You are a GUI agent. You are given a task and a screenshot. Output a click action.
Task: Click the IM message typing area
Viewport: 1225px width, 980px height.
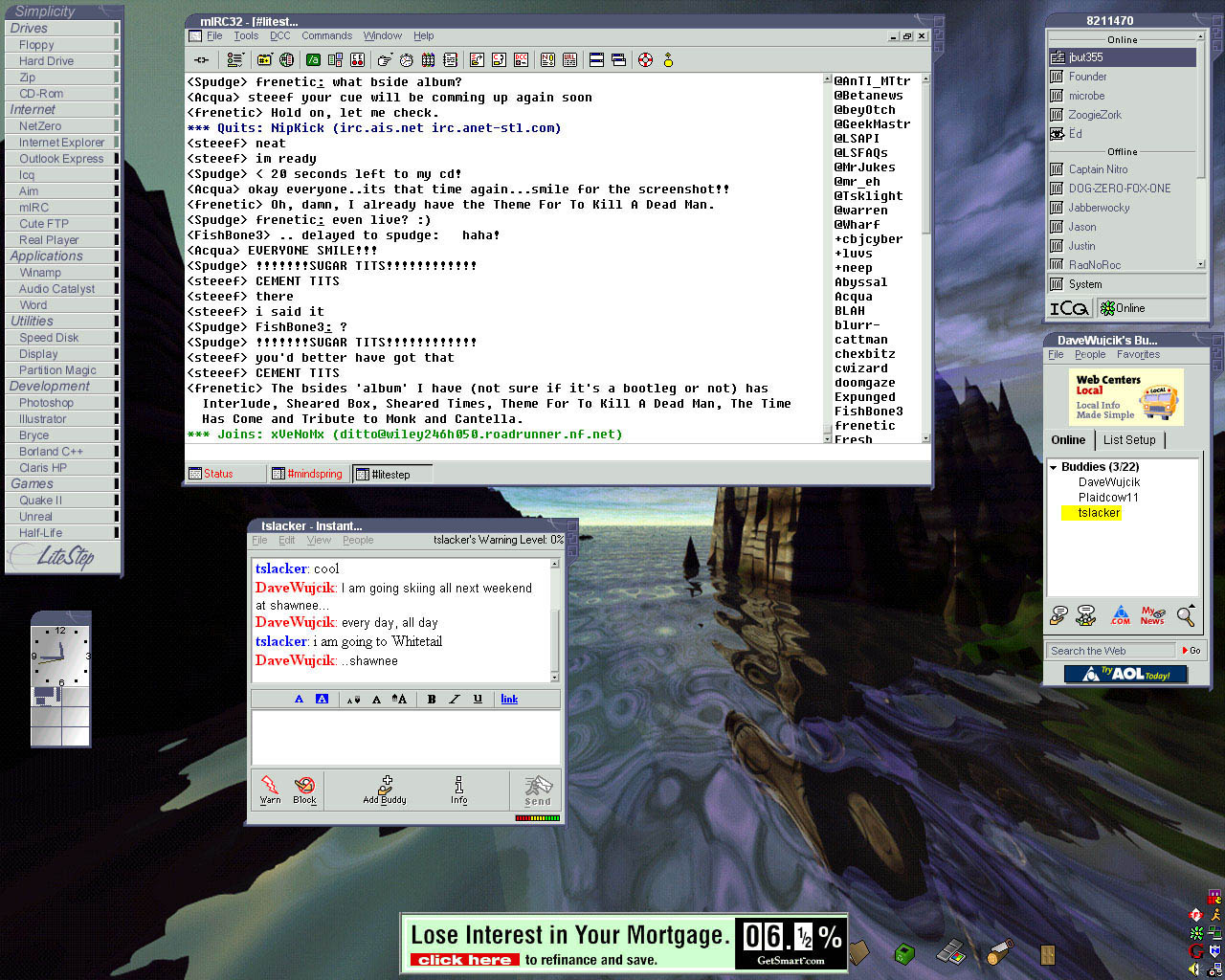[405, 737]
